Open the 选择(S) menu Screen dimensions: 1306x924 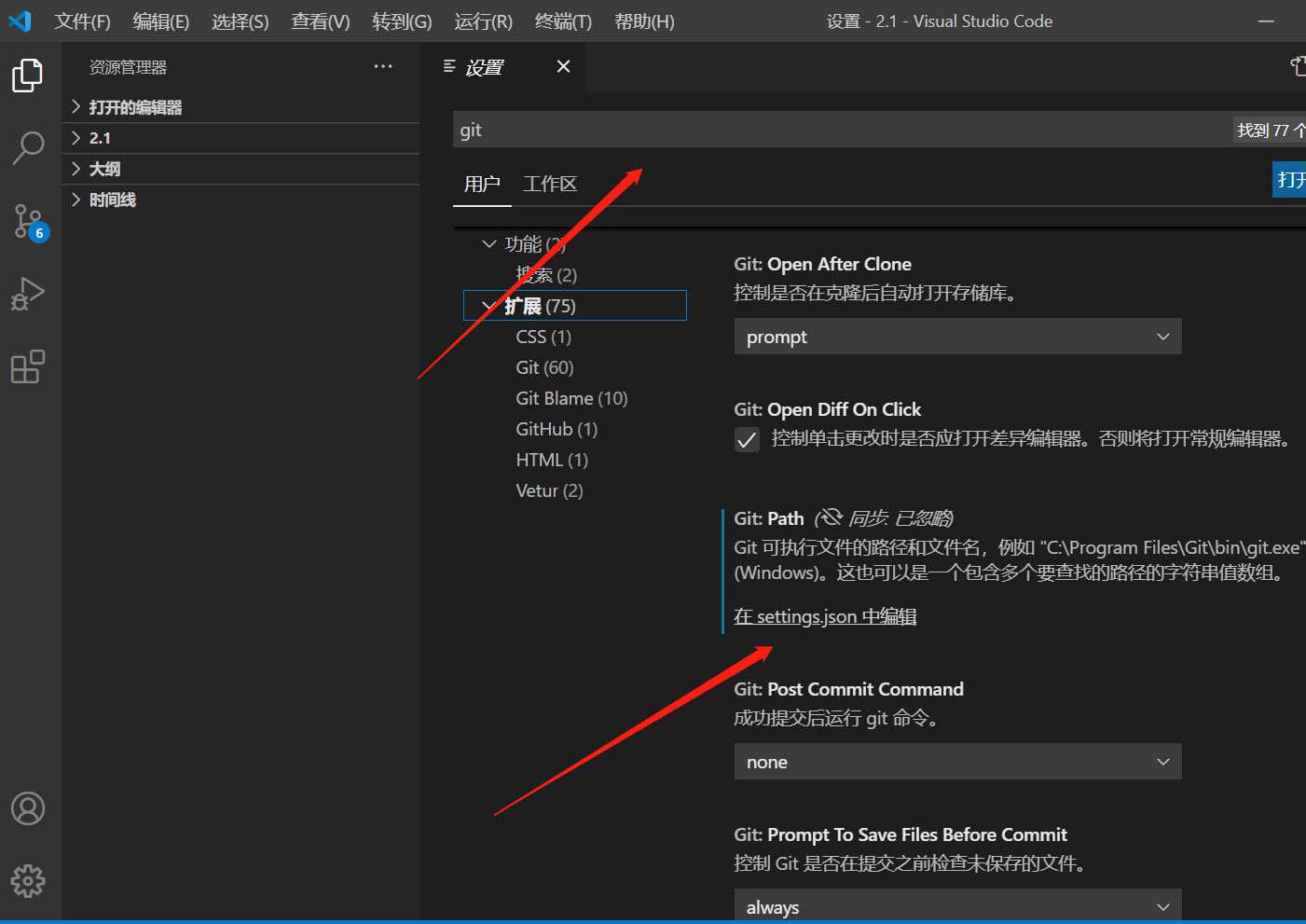(241, 21)
